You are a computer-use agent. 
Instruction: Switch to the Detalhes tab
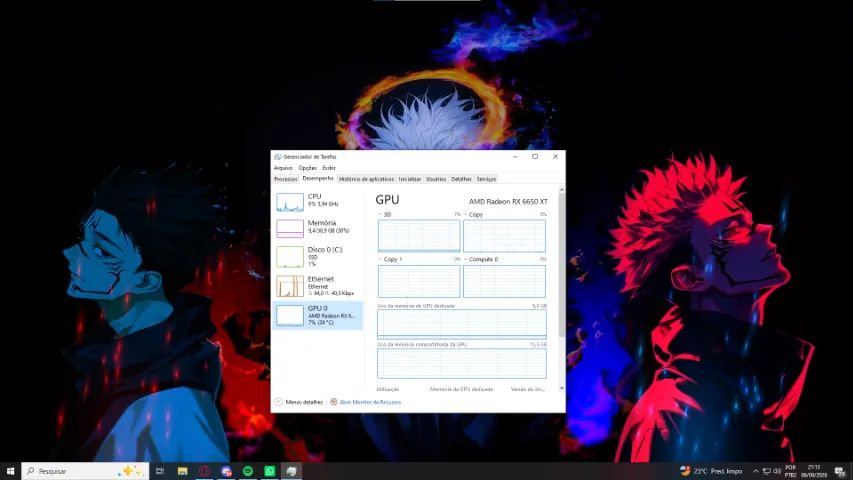click(x=461, y=179)
